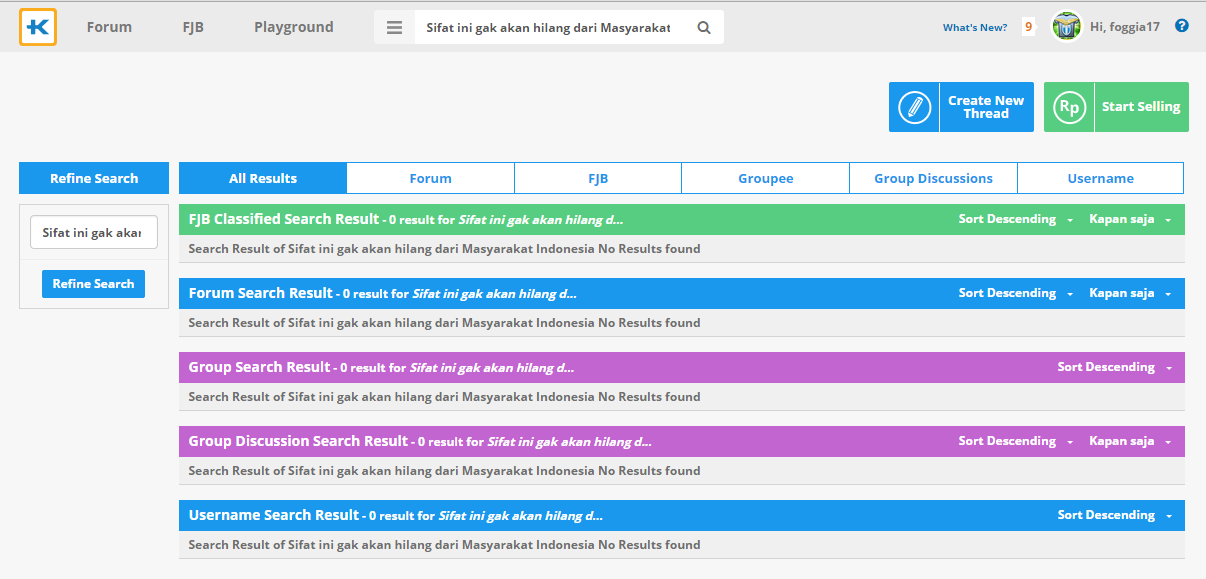Click the magnifying glass search icon
The width and height of the screenshot is (1206, 579).
click(704, 28)
